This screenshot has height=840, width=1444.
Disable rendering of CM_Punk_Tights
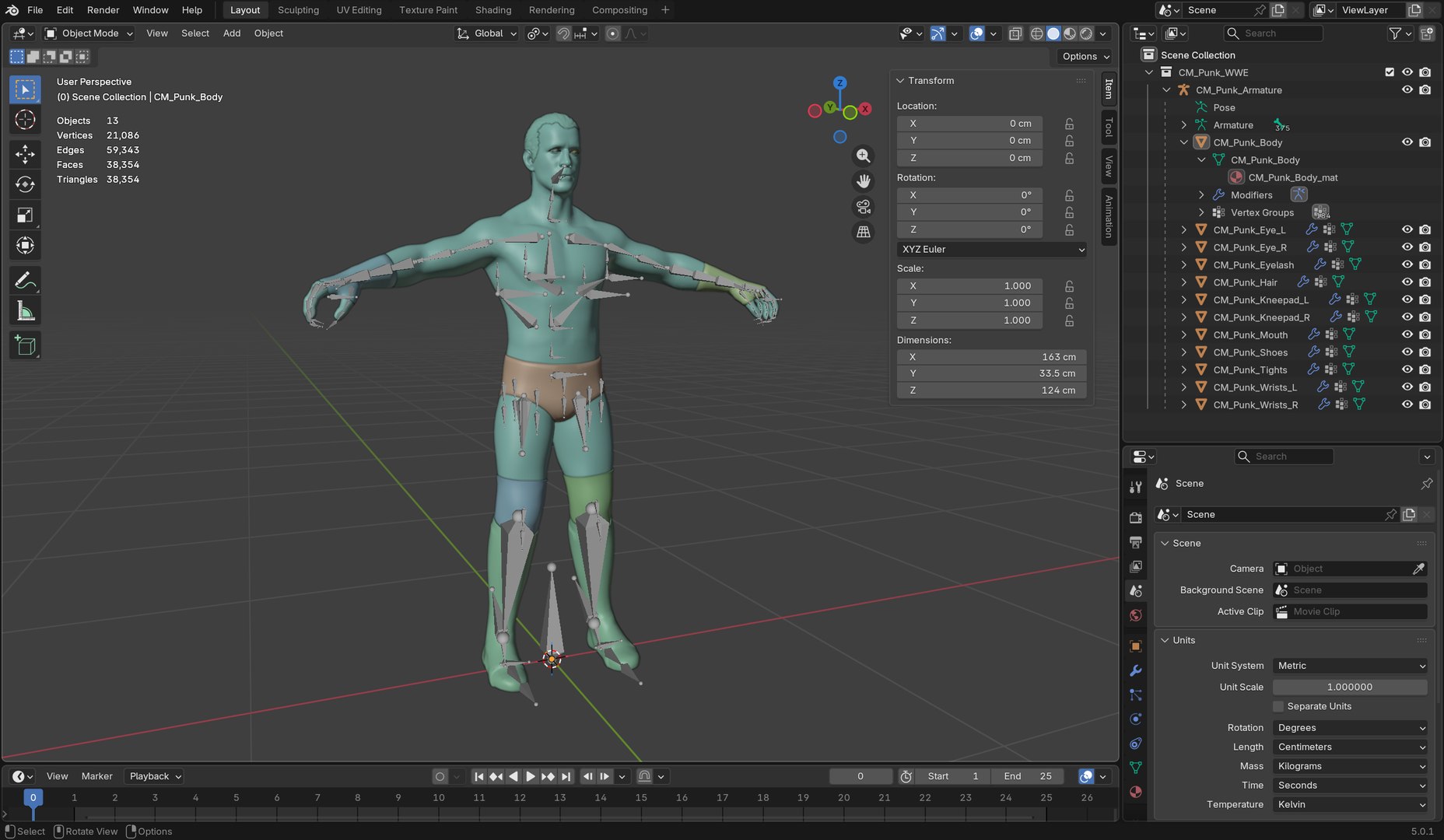pyautogui.click(x=1425, y=369)
